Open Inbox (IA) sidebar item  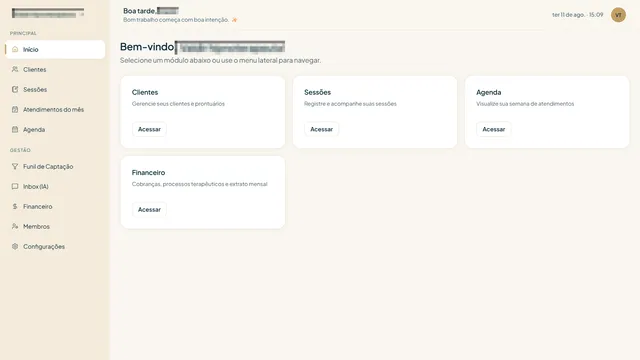tap(55, 187)
